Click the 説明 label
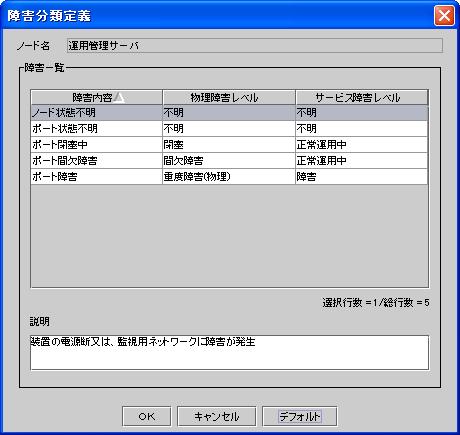The image size is (460, 435). 40,322
